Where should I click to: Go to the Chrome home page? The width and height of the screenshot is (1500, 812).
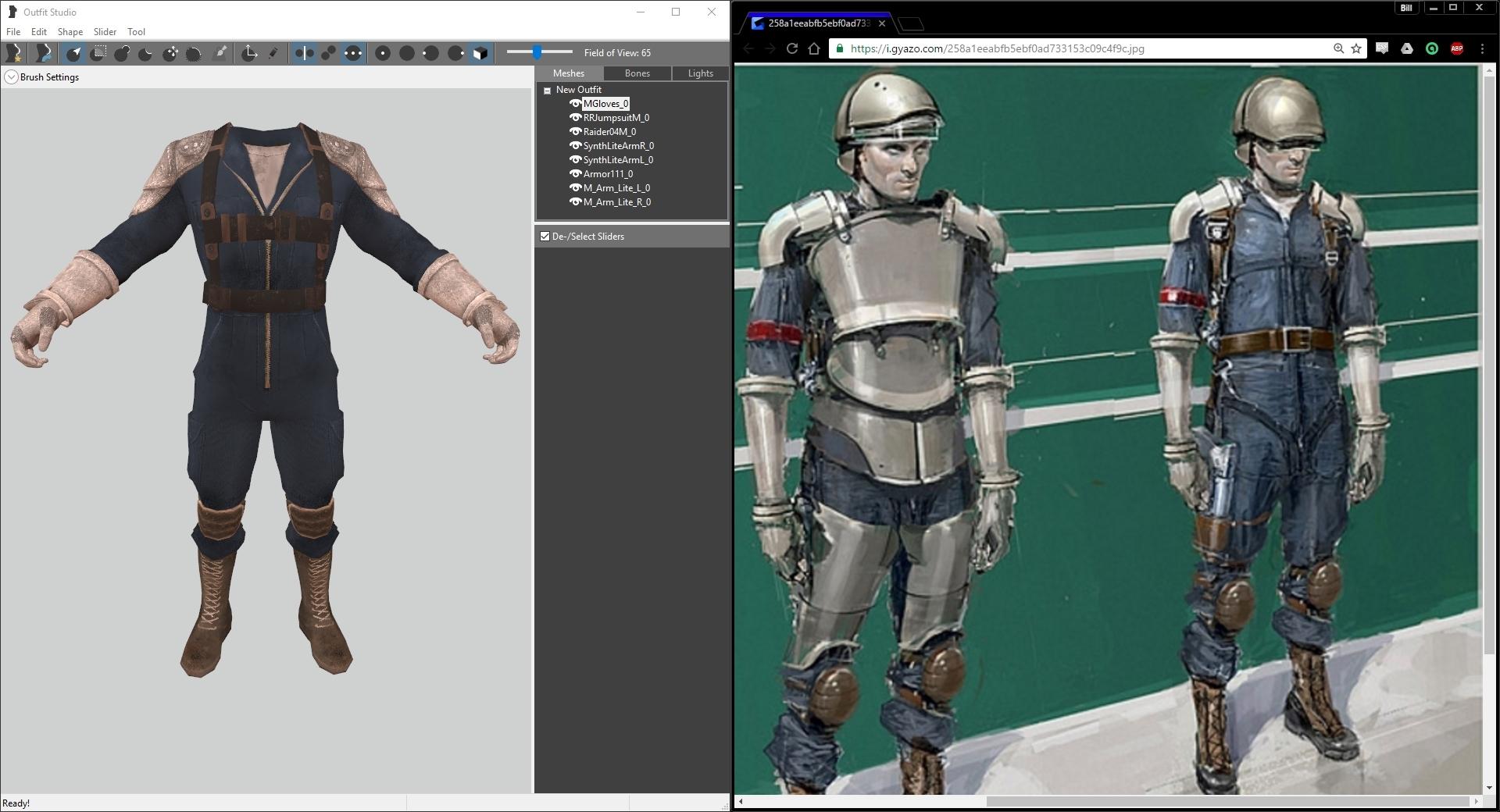[814, 48]
